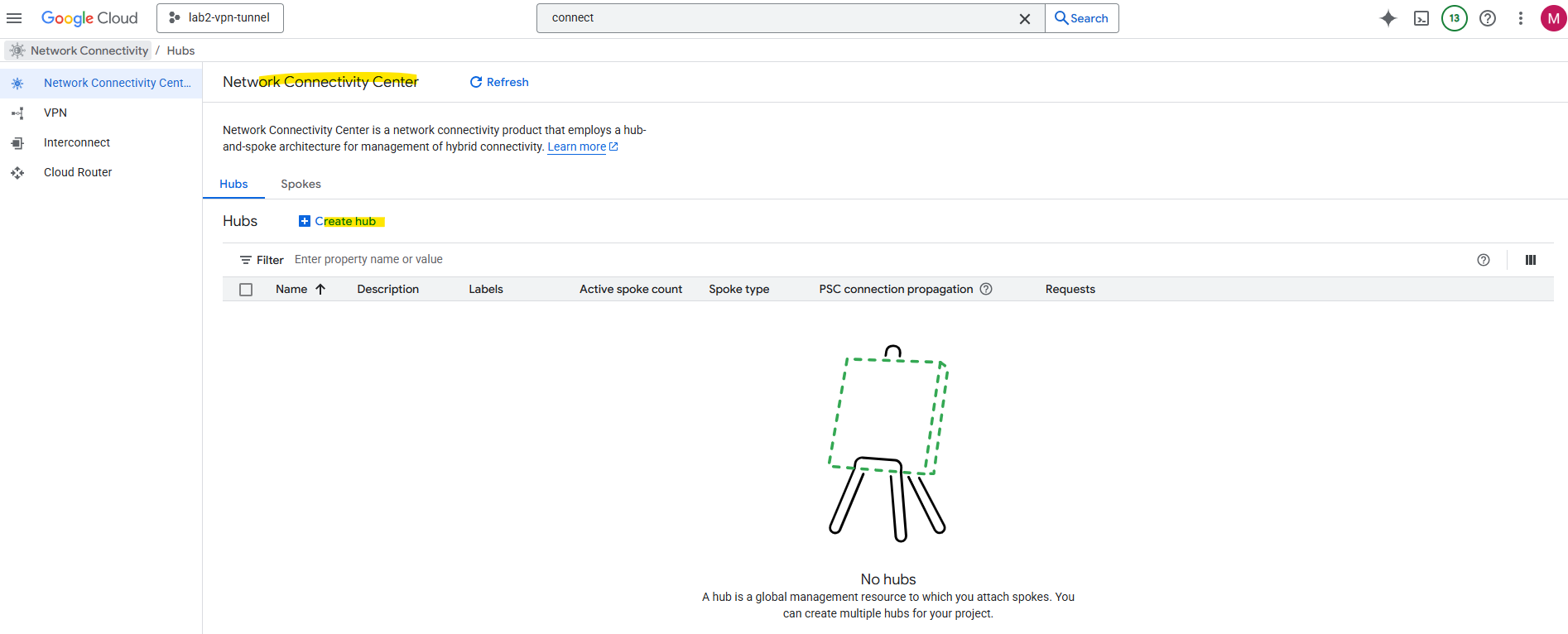
Task: Show help for PSC connection propagation
Action: (986, 289)
